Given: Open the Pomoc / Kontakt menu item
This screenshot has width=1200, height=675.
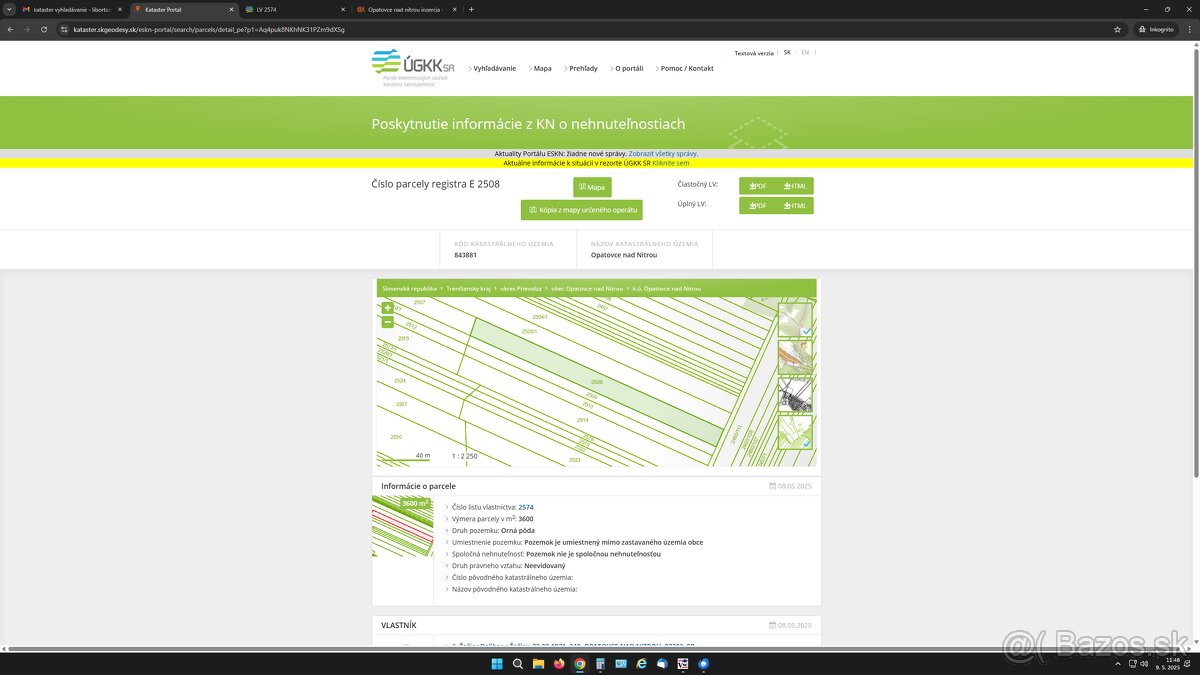Looking at the screenshot, I should pyautogui.click(x=686, y=68).
